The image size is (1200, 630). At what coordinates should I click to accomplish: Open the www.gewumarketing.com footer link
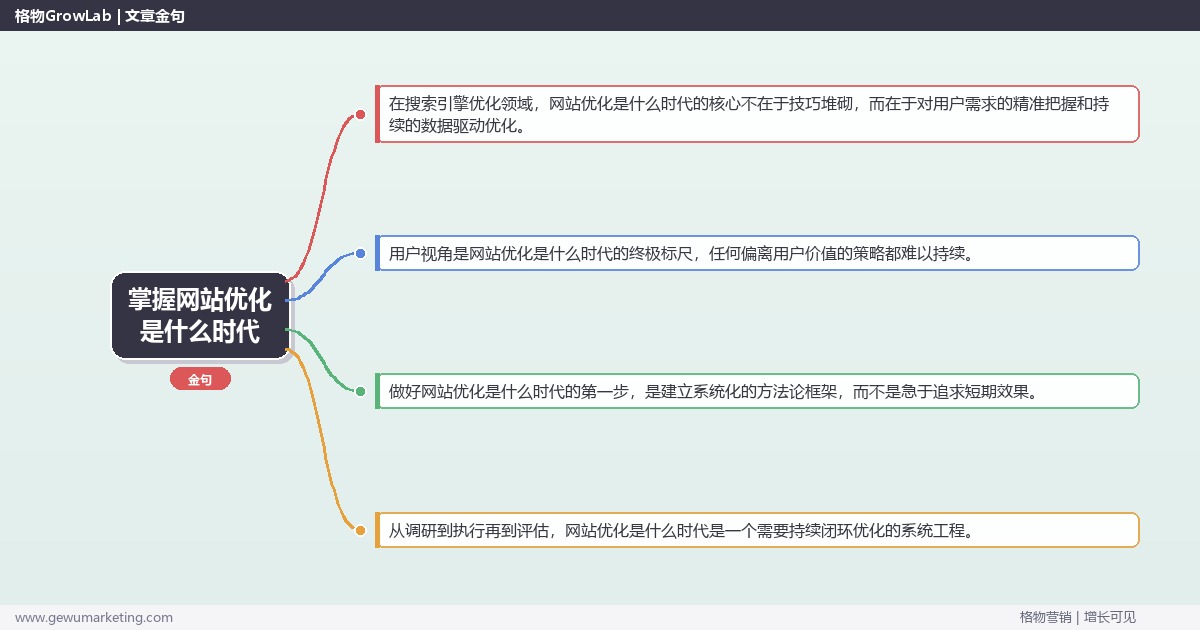click(x=94, y=617)
